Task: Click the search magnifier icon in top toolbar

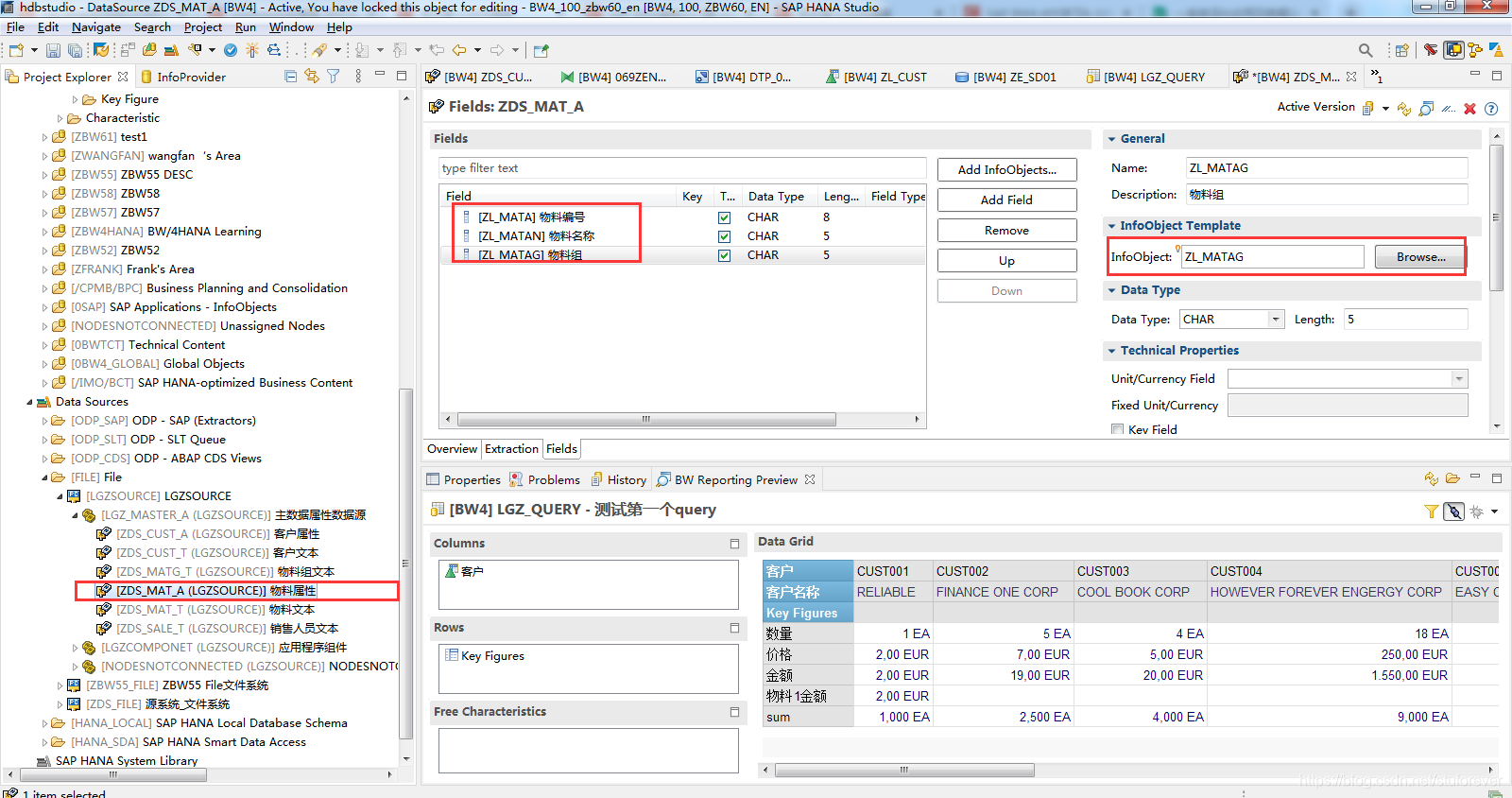Action: [x=1366, y=50]
